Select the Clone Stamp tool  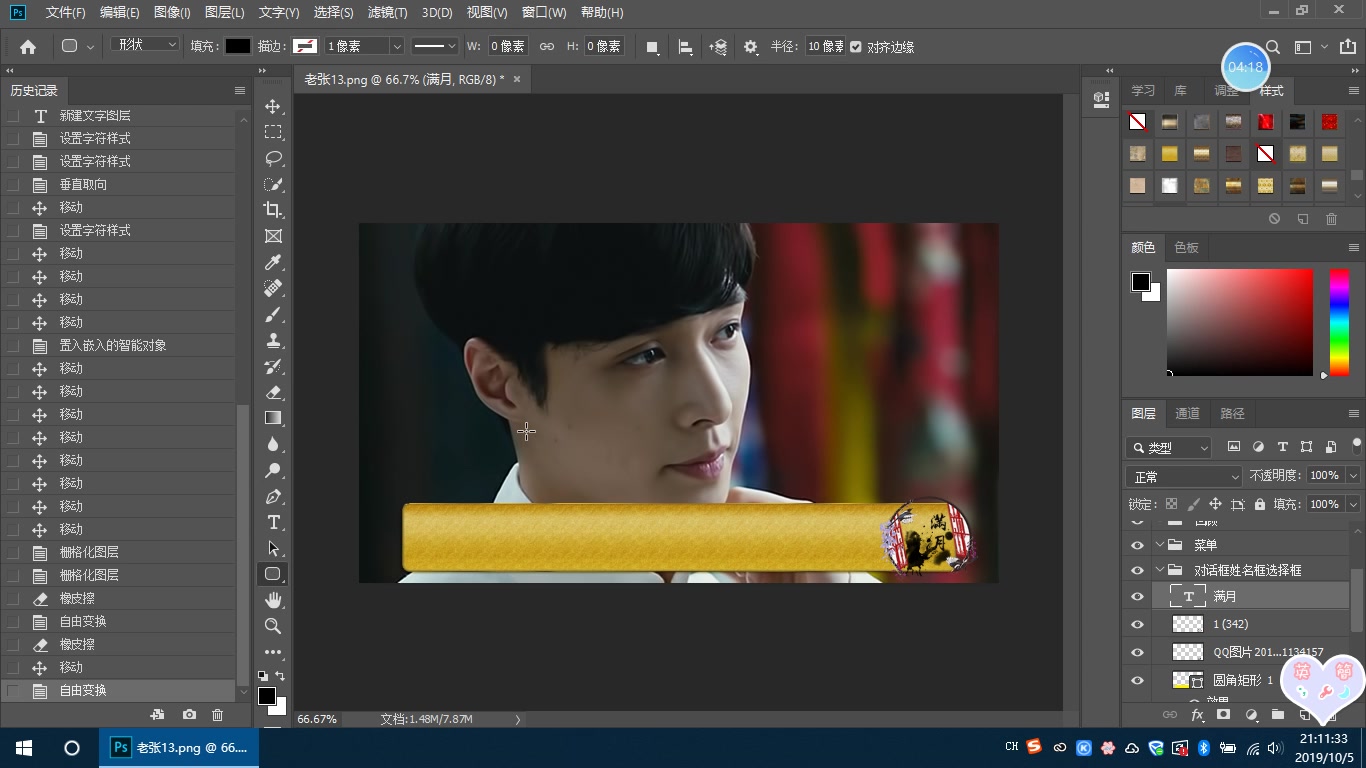(273, 340)
